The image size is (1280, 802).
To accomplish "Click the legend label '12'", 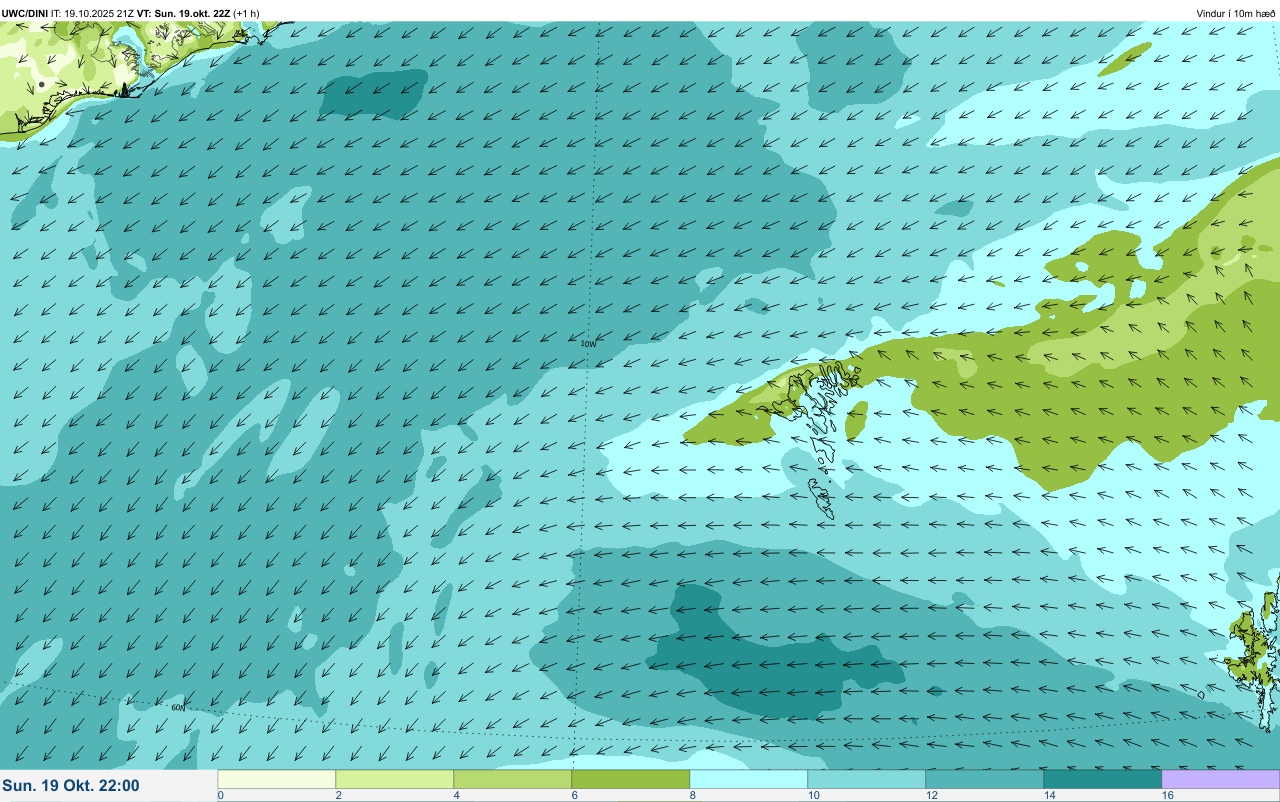I will click(930, 795).
